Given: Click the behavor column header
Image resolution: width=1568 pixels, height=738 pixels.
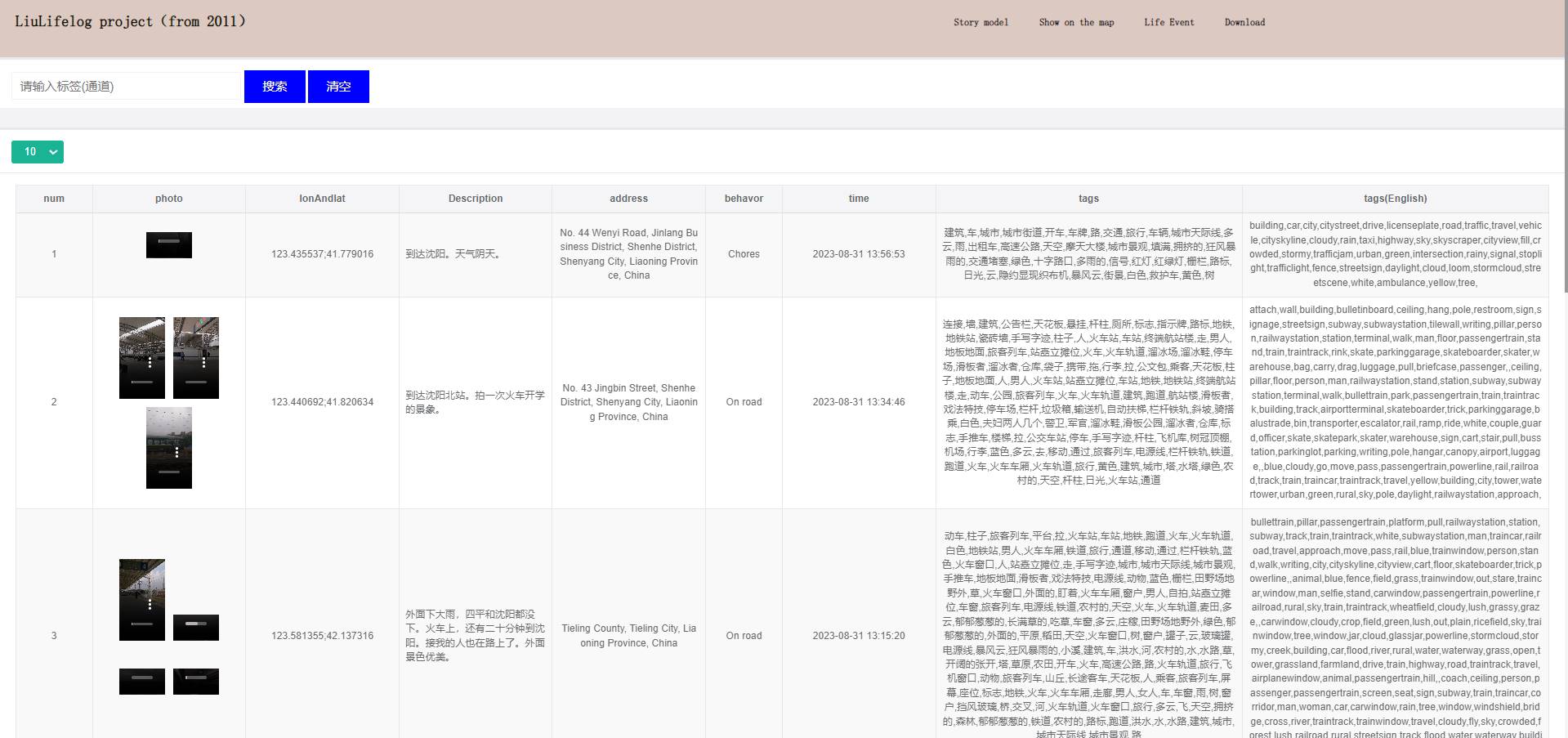Looking at the screenshot, I should click(x=744, y=199).
